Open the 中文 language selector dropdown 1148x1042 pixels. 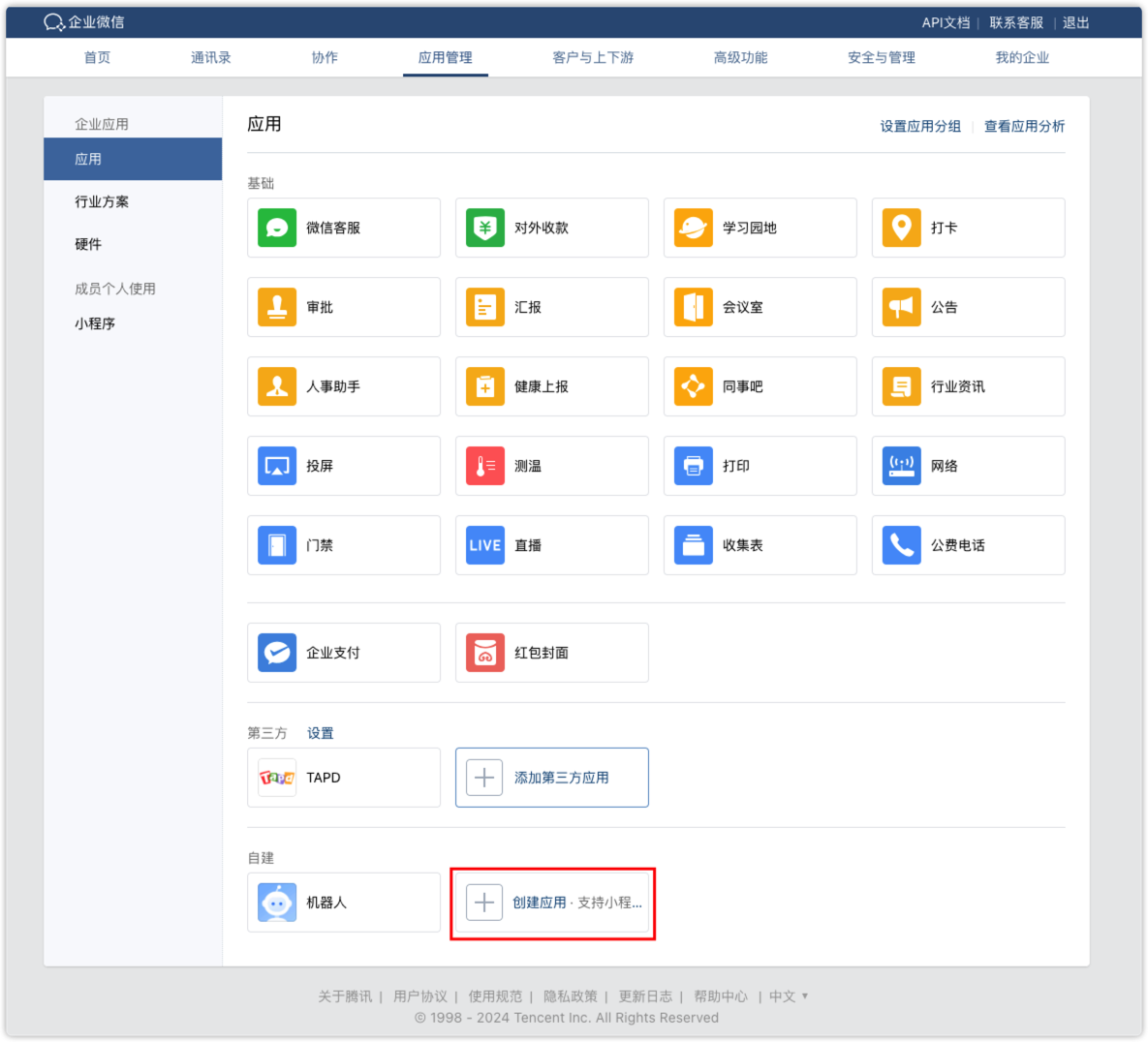pos(783,996)
